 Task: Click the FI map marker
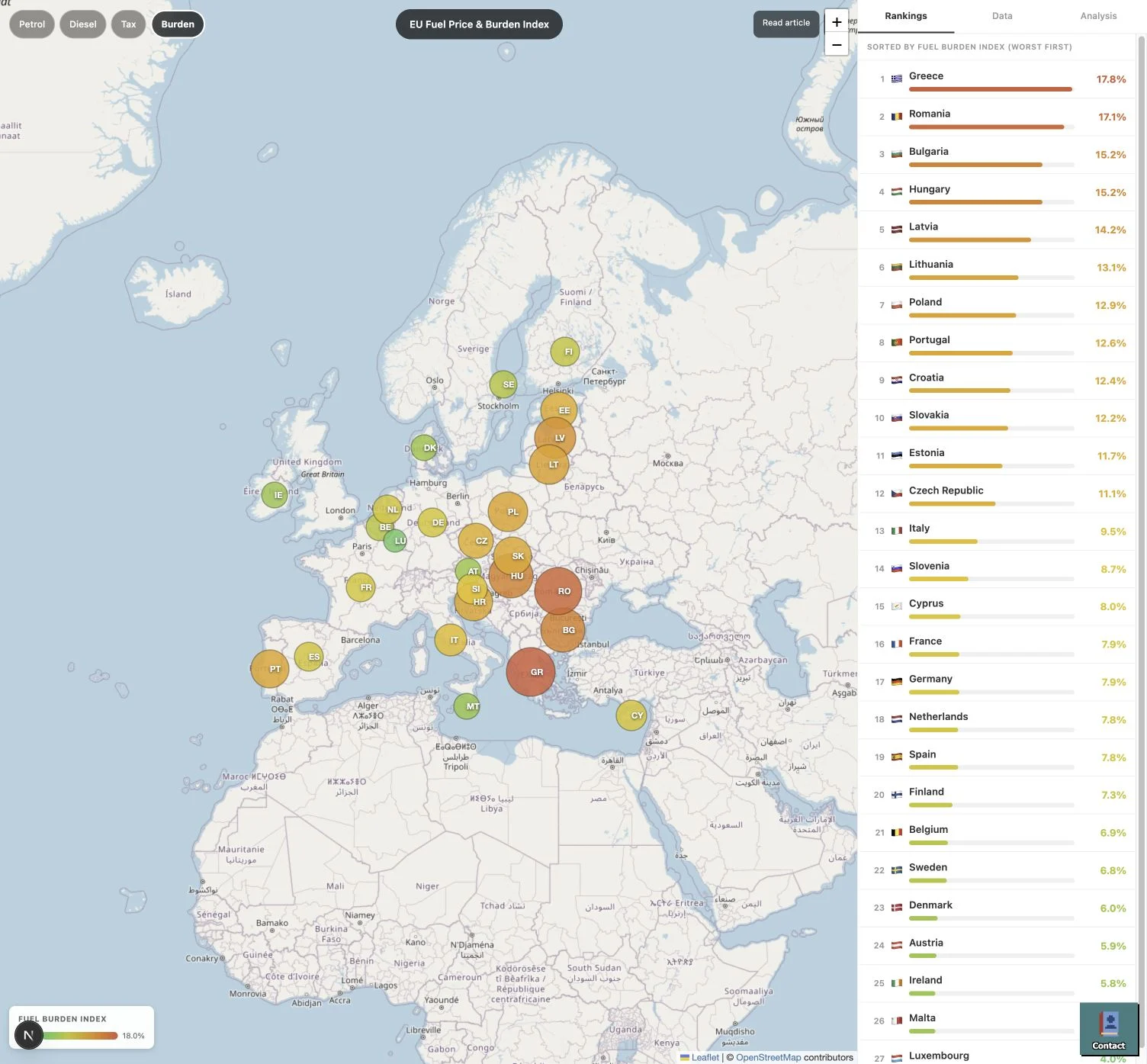click(x=565, y=352)
